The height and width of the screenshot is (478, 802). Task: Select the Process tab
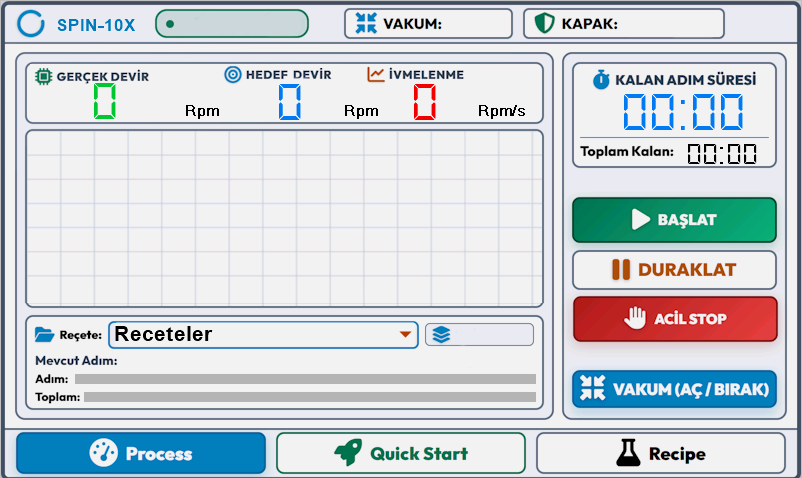pyautogui.click(x=141, y=453)
